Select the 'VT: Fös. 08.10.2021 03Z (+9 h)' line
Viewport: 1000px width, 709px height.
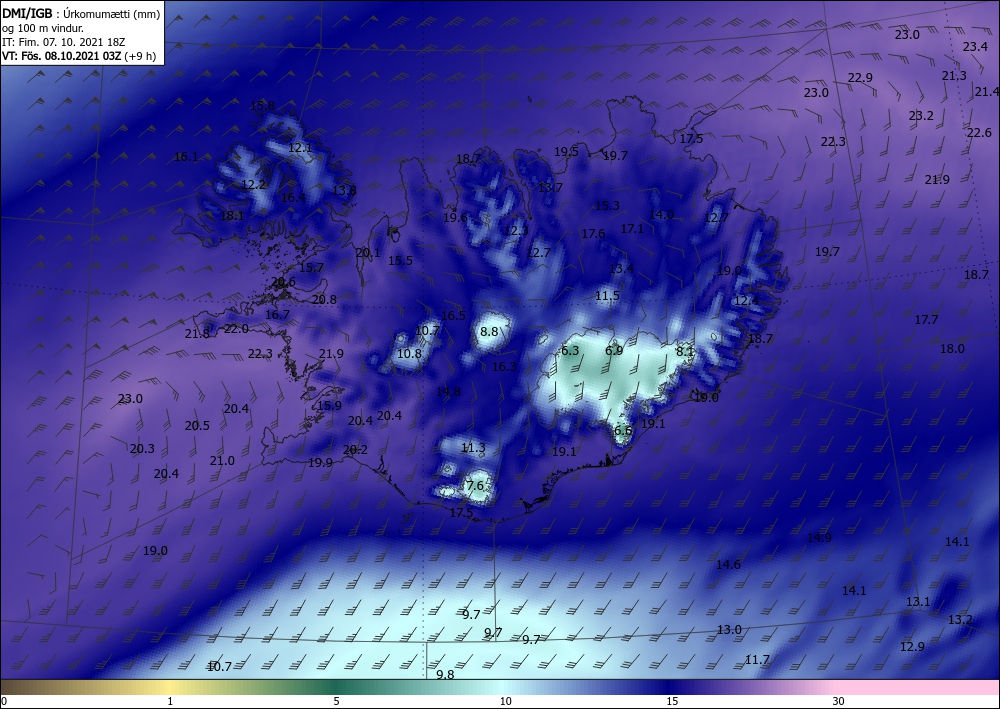click(x=79, y=55)
